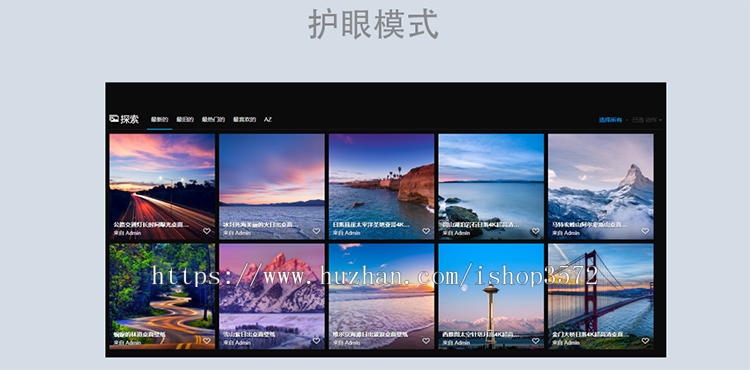The height and width of the screenshot is (370, 750).
Task: Open the pink snow mountain thumbnail
Action: click(x=272, y=296)
